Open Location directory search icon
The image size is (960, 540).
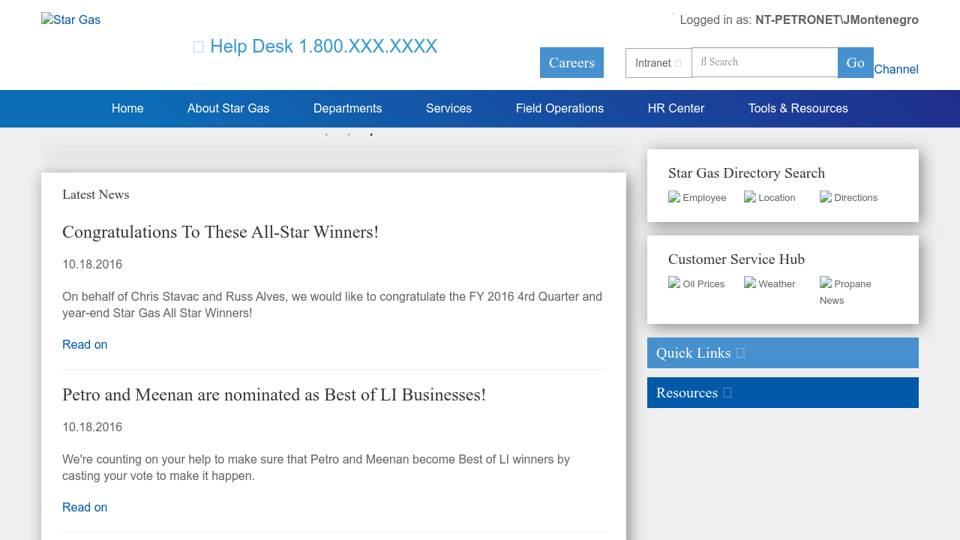coord(750,197)
